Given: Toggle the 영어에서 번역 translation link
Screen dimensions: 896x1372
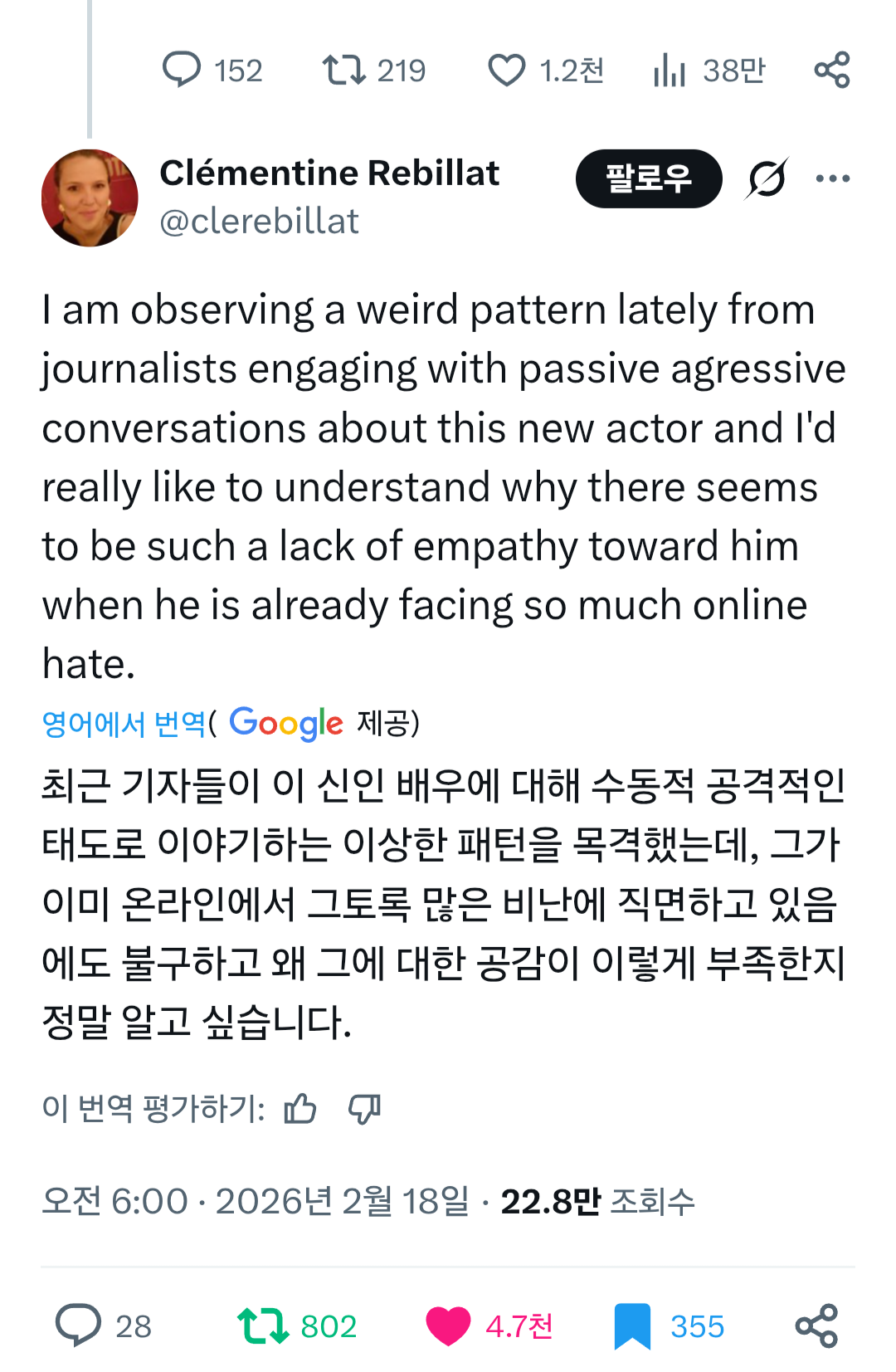Looking at the screenshot, I should click(x=124, y=724).
